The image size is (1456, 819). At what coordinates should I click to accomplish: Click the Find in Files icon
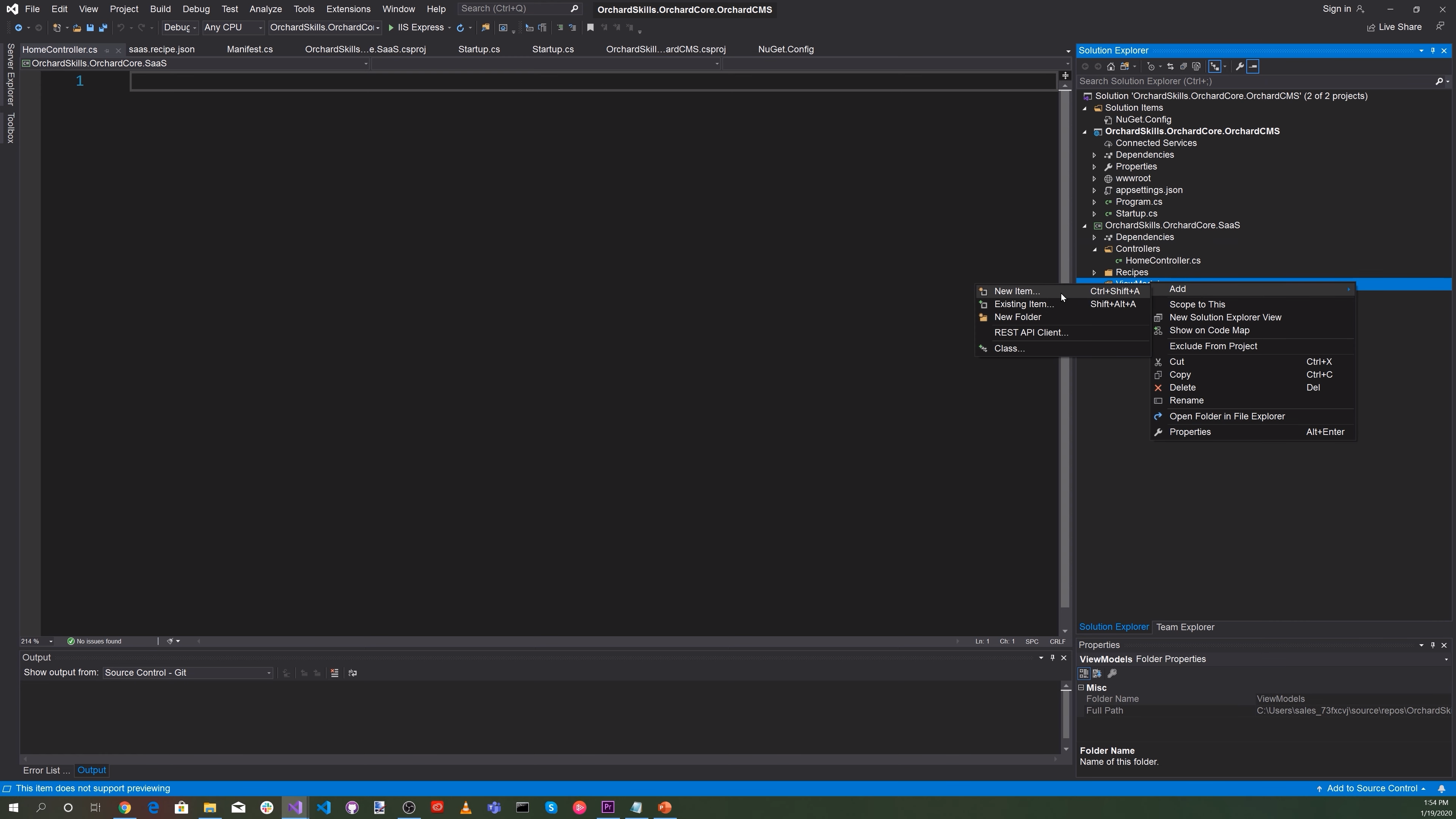pyautogui.click(x=485, y=28)
